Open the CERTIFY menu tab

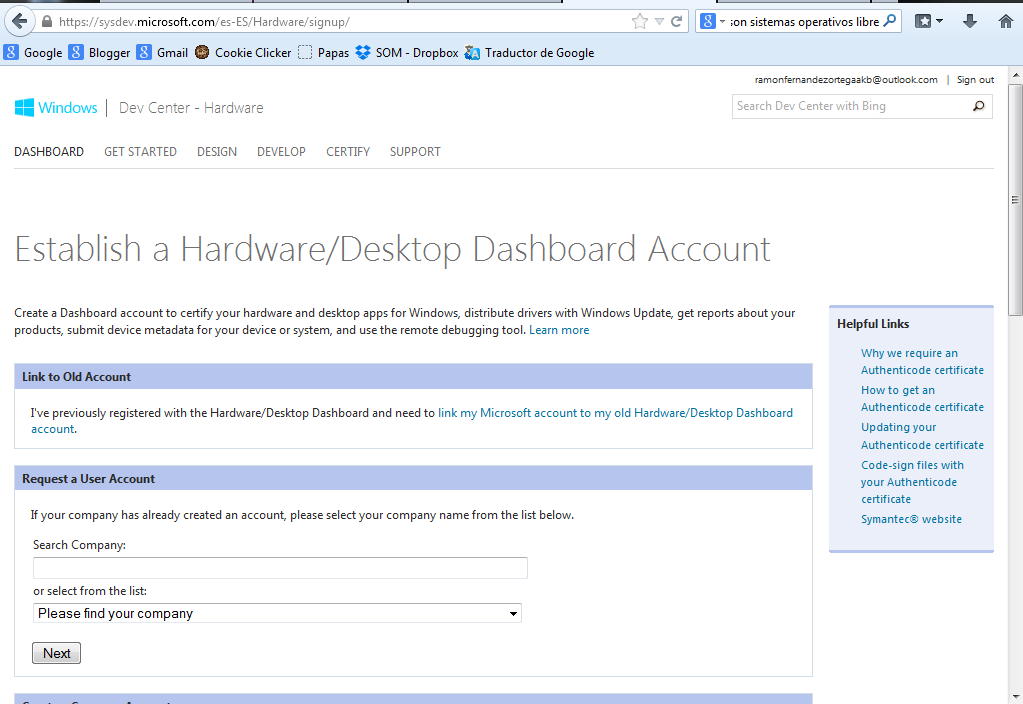348,151
